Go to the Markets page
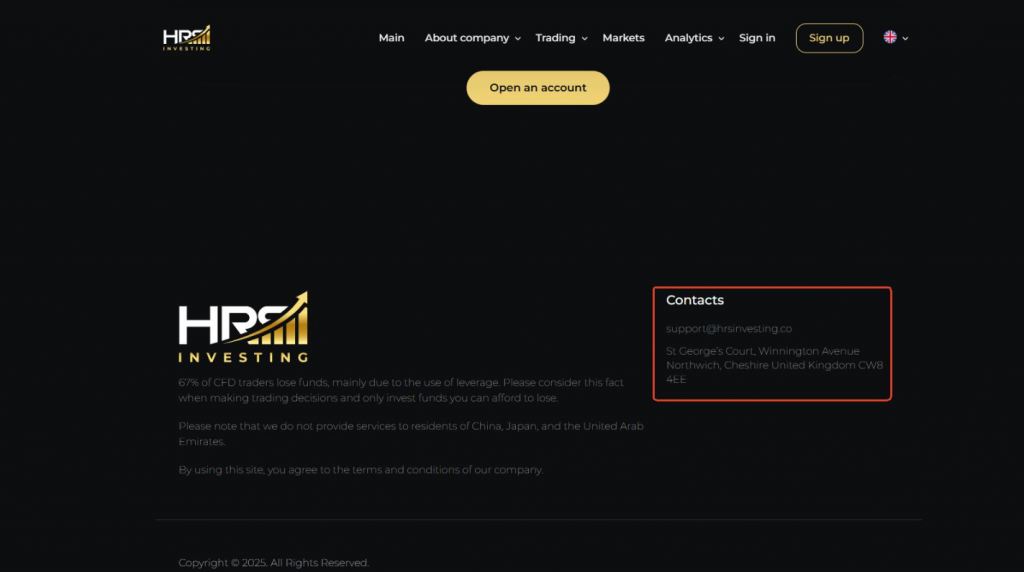The width and height of the screenshot is (1024, 572). pyautogui.click(x=623, y=38)
